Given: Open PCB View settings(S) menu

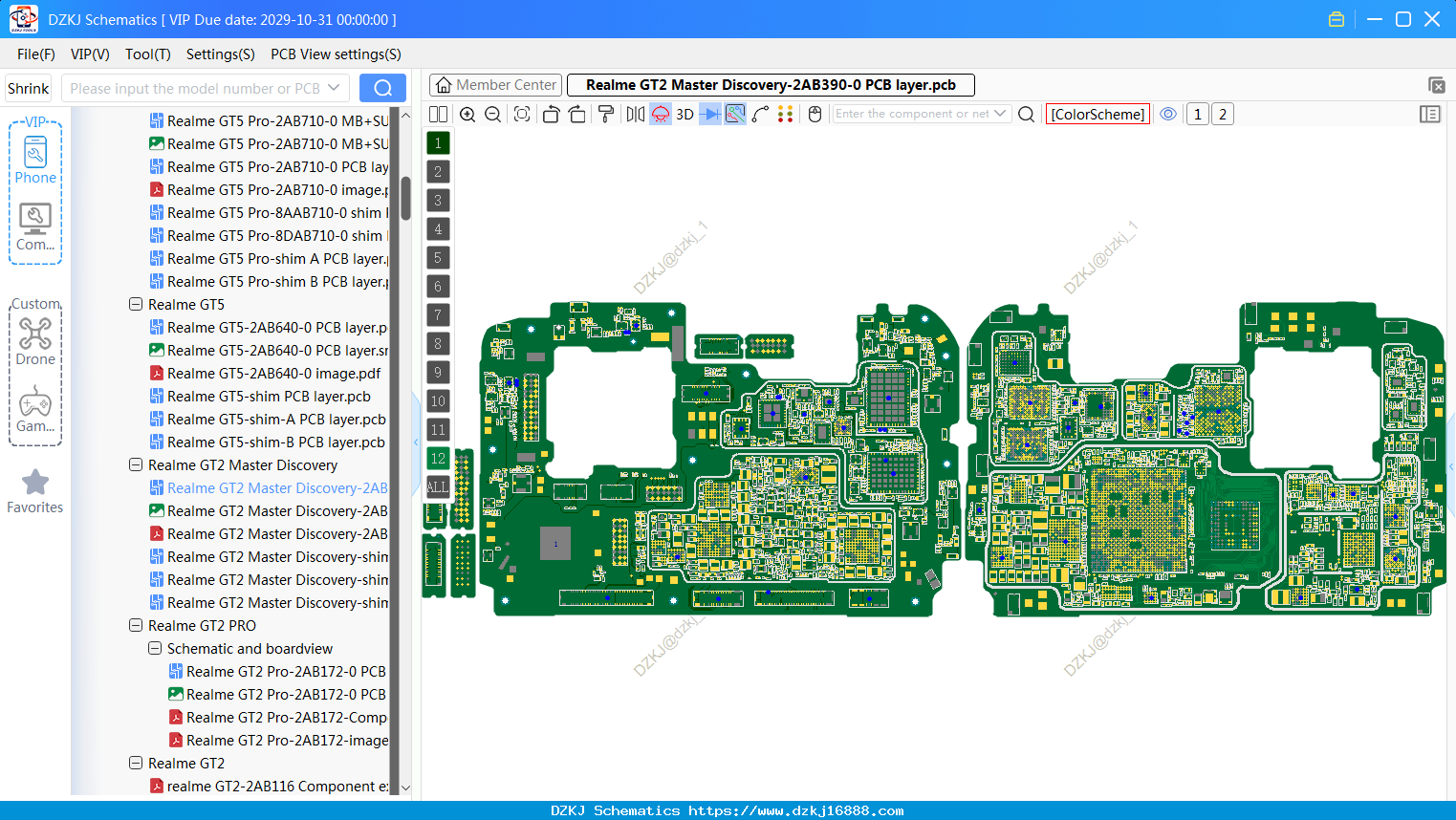Looking at the screenshot, I should coord(336,54).
